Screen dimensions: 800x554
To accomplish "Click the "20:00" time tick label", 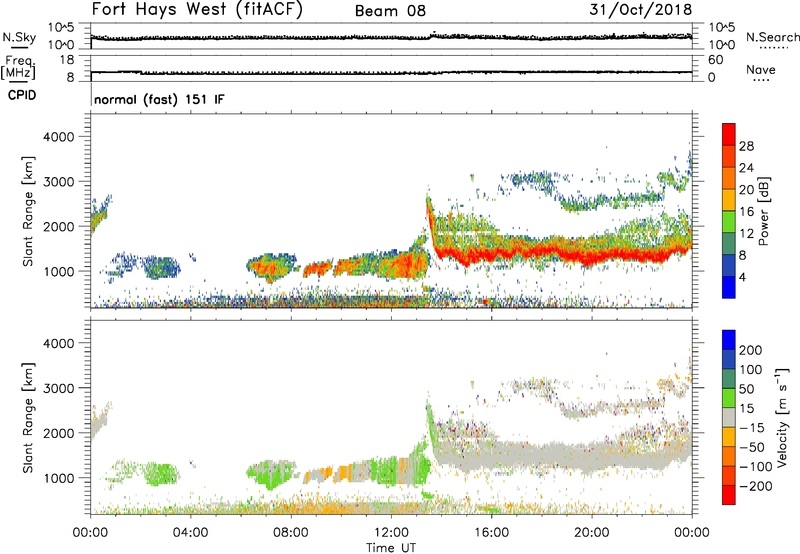I will click(x=591, y=533).
